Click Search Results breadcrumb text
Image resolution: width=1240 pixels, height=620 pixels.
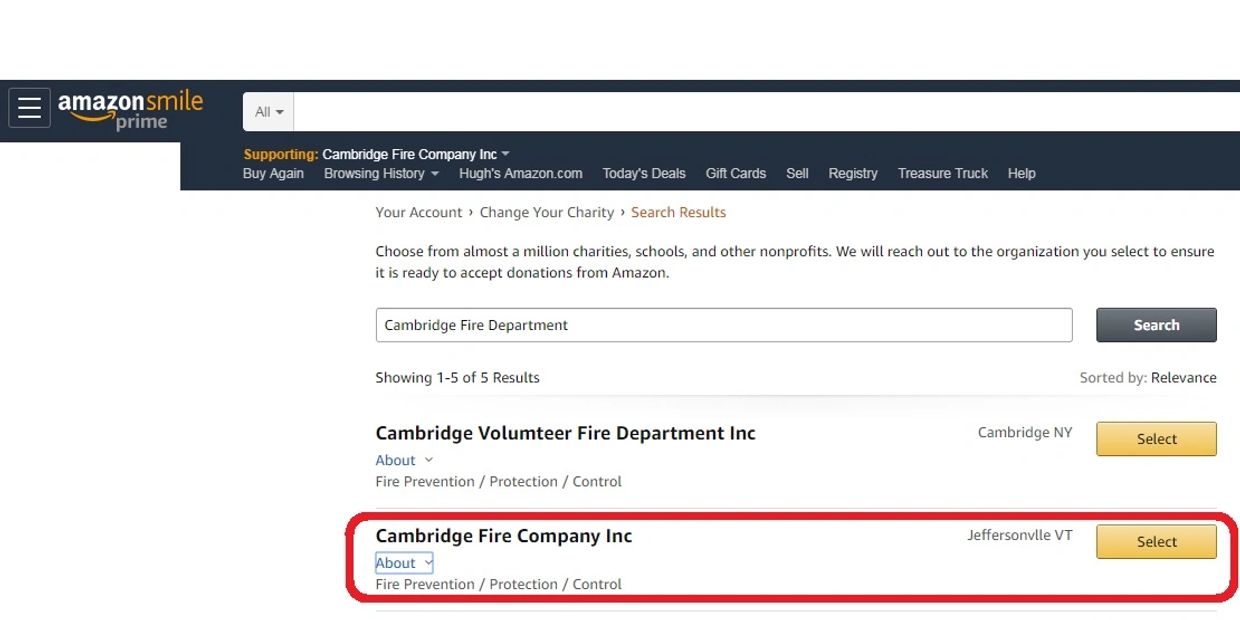[678, 212]
